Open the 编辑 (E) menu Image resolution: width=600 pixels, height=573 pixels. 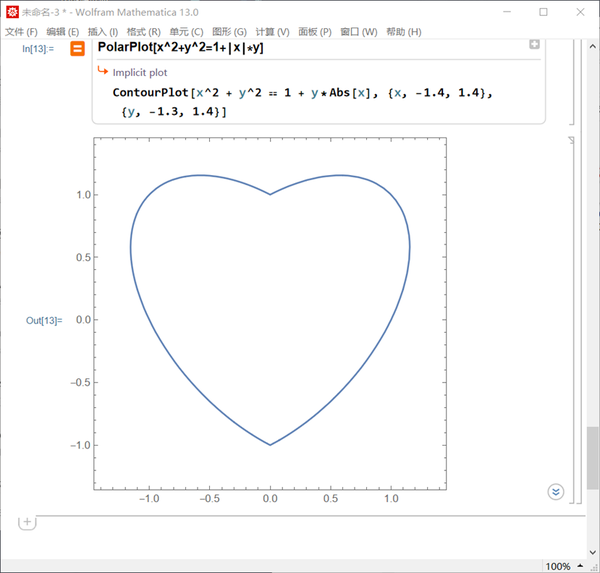click(63, 32)
